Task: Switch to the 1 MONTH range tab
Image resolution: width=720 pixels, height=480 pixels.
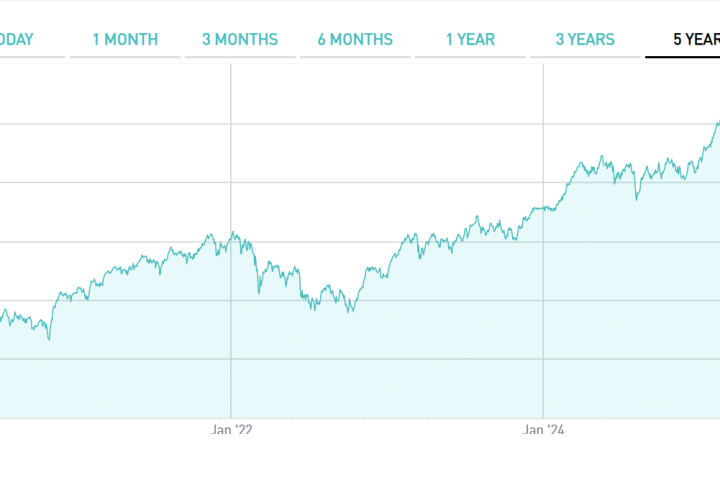Action: point(125,40)
